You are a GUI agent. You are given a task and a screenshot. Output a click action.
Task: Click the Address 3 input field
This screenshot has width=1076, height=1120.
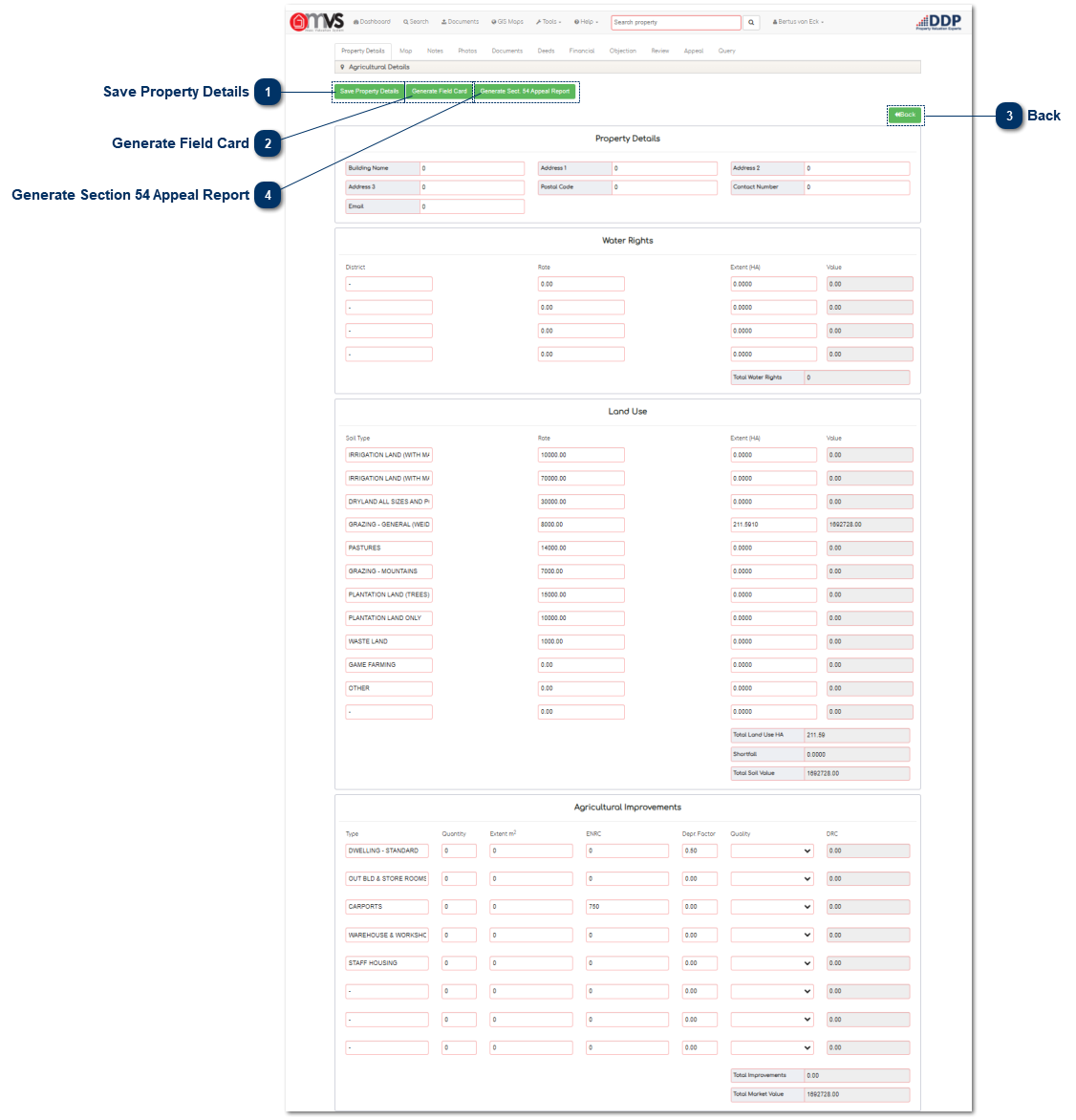tap(472, 187)
